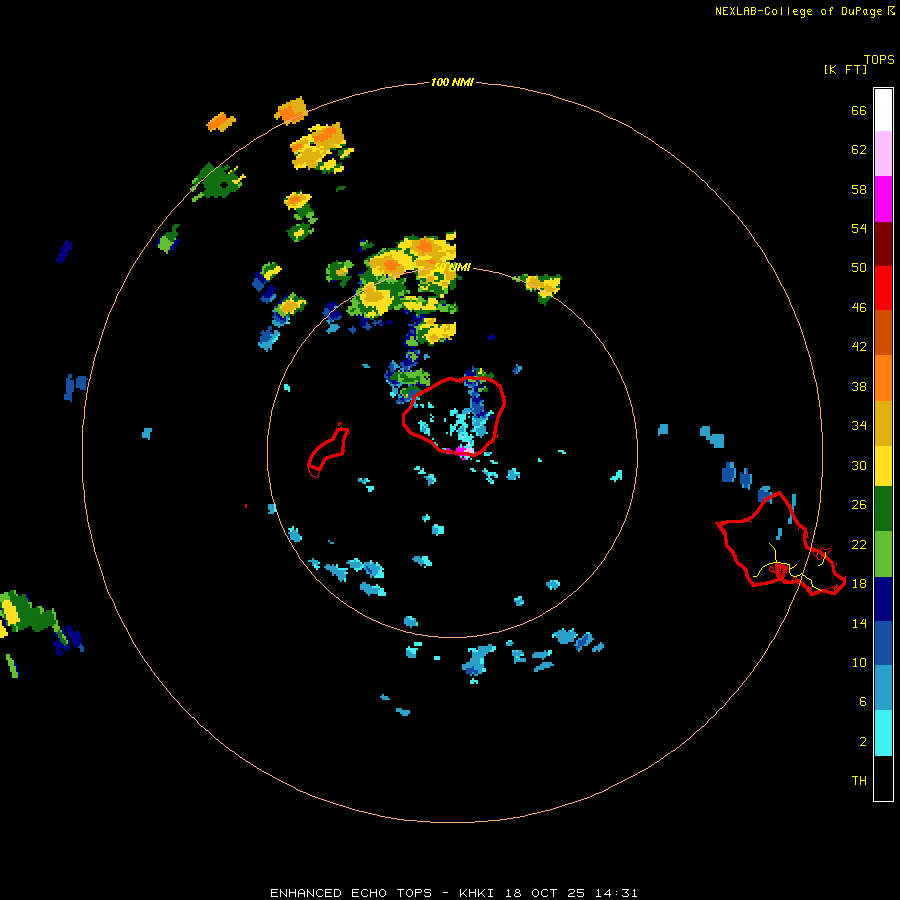Pick the dark green legend swatch
900x900 pixels.
pyautogui.click(x=883, y=509)
